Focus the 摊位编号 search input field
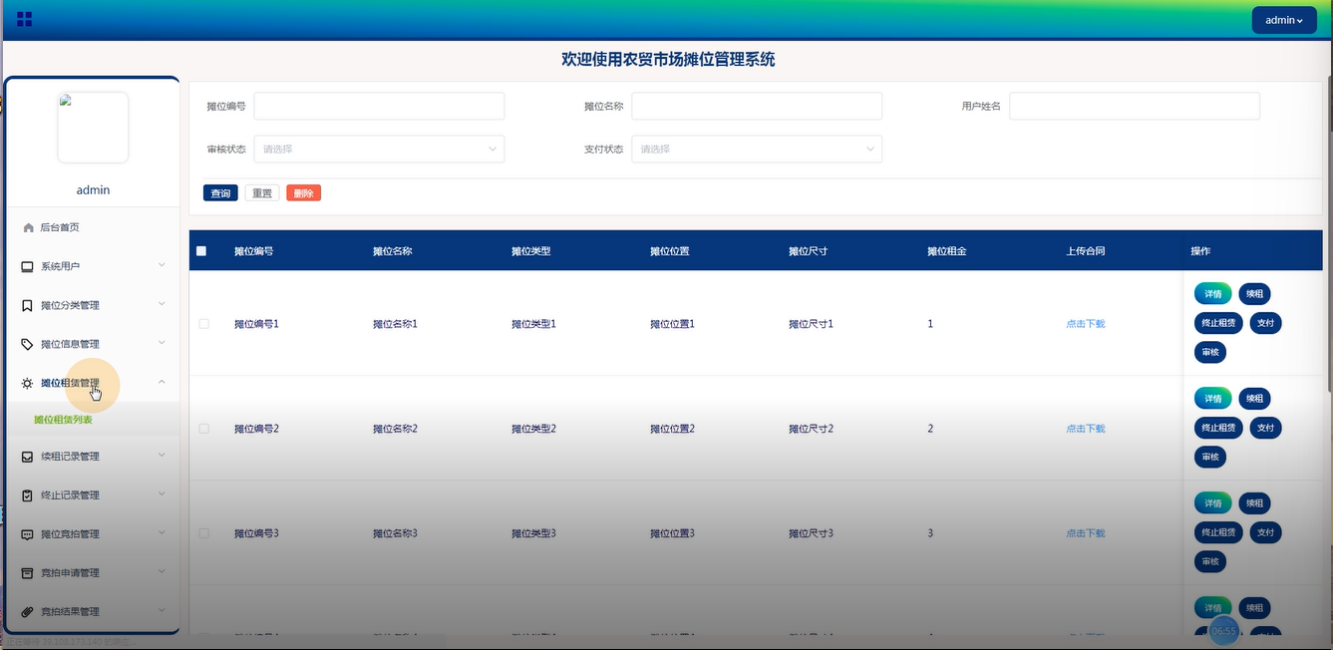 coord(379,106)
